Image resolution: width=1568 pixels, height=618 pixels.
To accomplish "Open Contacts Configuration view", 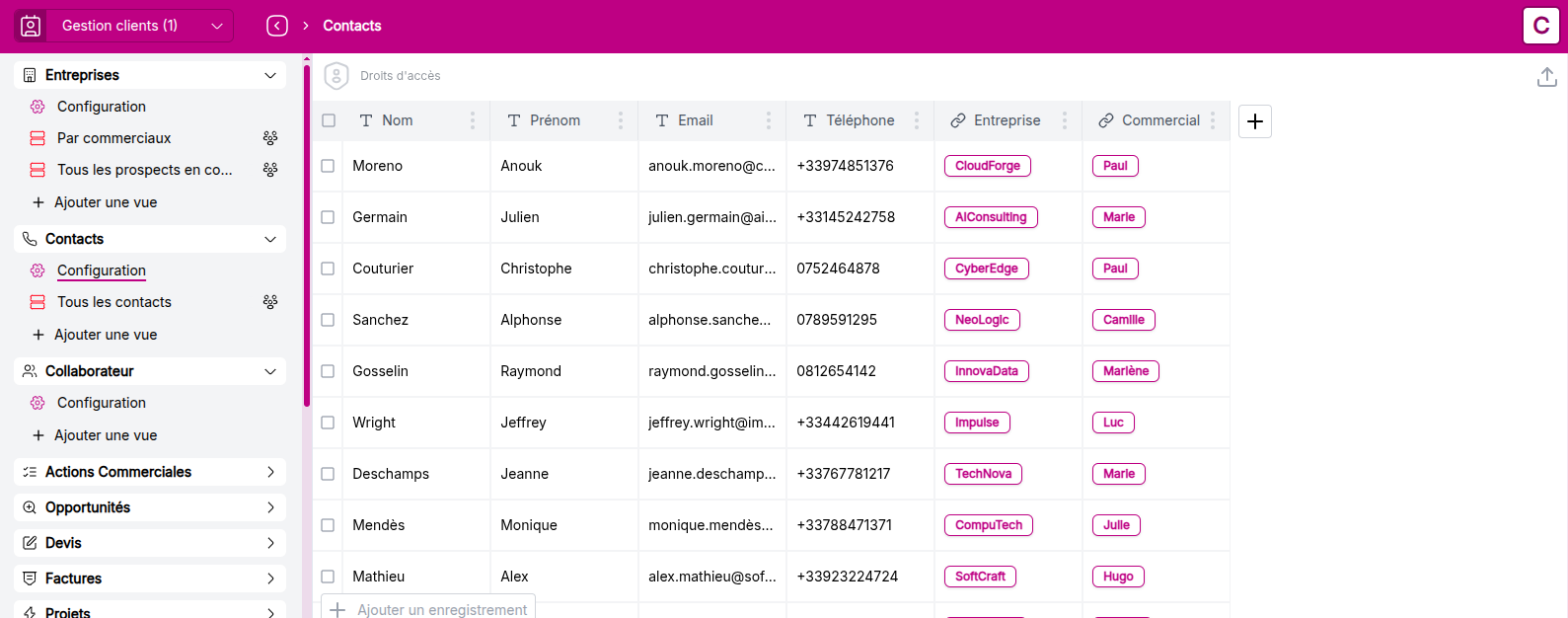I will pos(102,270).
